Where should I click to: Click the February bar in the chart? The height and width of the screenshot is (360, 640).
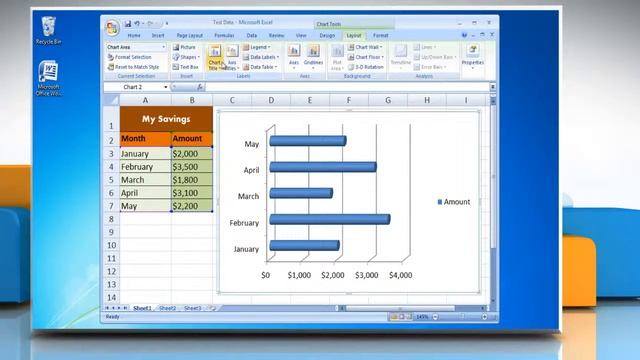click(330, 220)
